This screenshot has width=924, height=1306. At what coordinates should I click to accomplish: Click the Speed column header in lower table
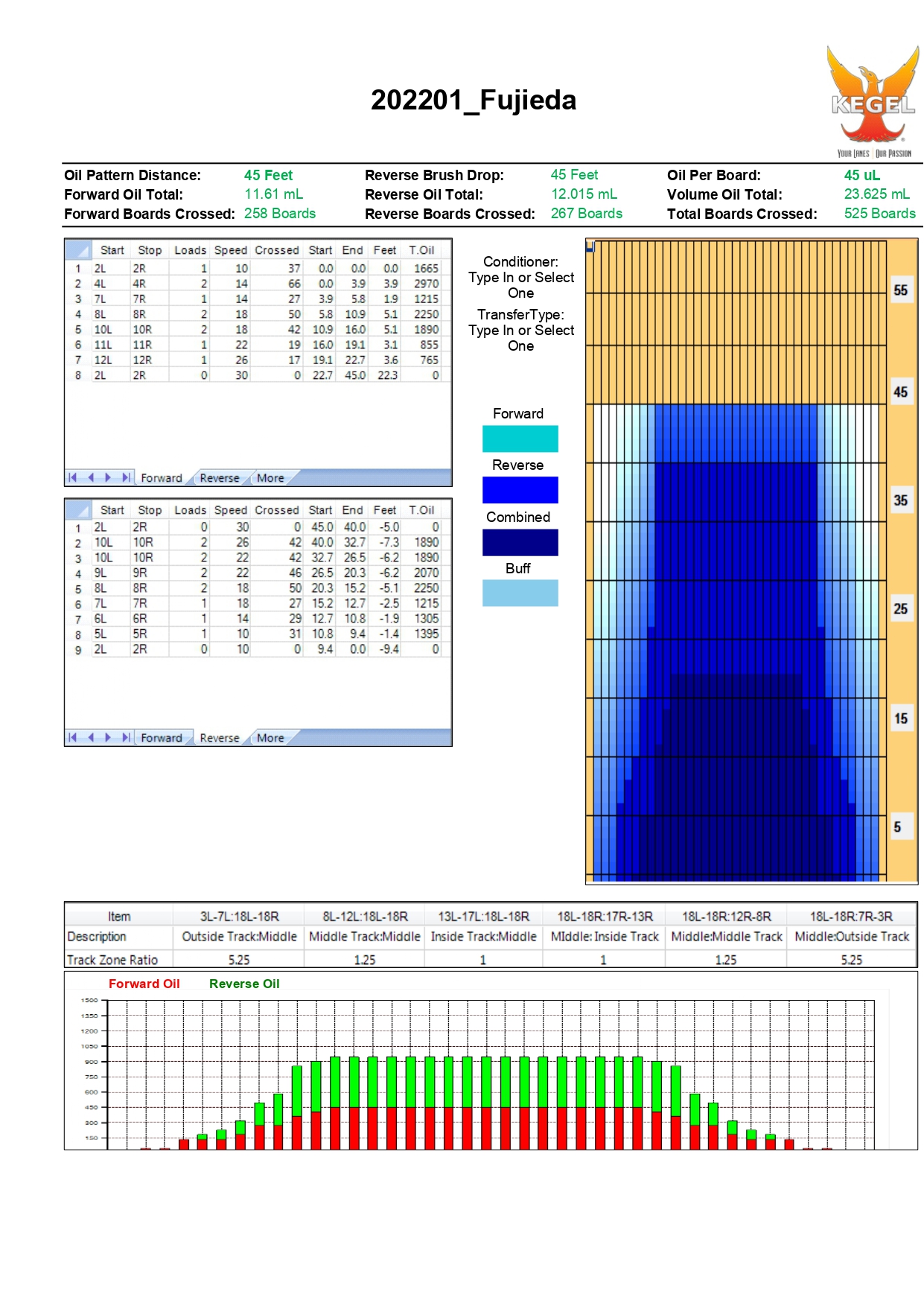[230, 510]
